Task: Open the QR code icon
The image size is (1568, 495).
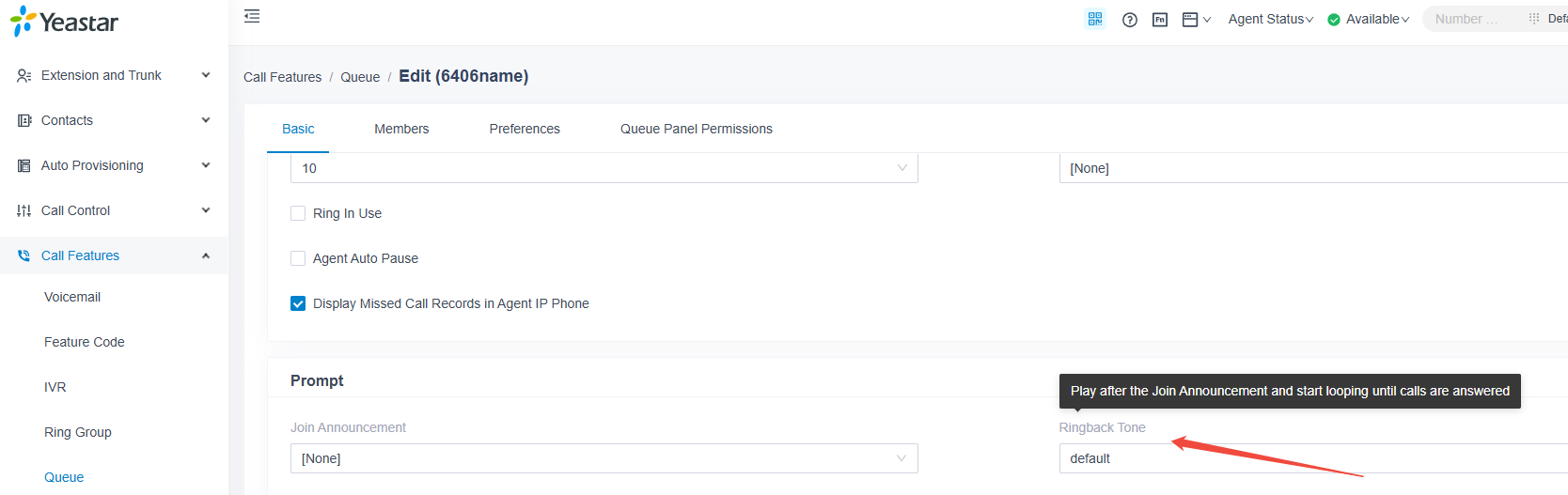Action: pyautogui.click(x=1095, y=19)
